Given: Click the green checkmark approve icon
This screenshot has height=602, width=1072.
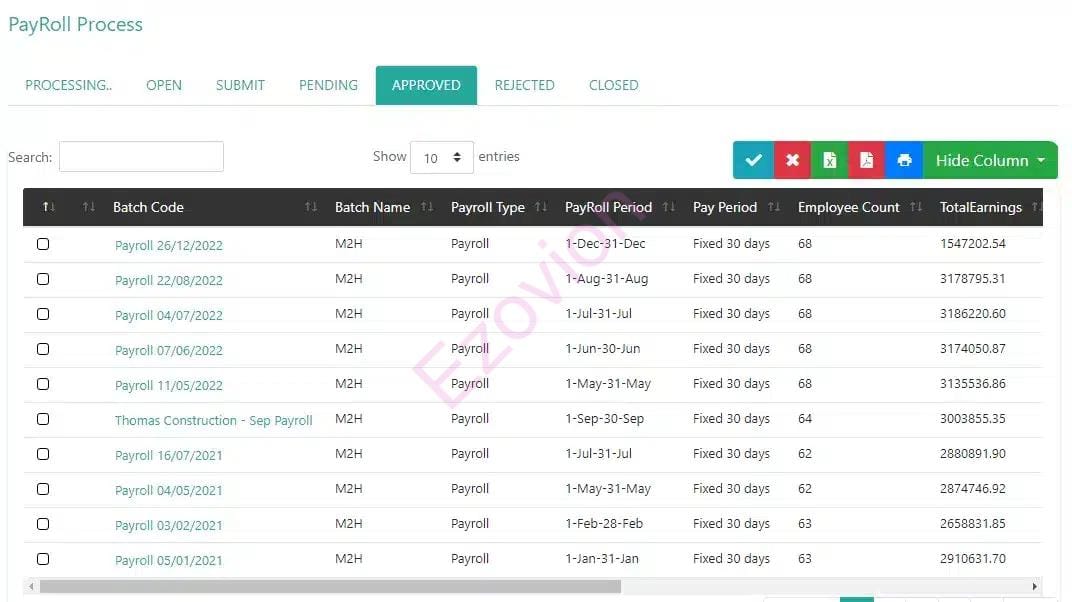Looking at the screenshot, I should [753, 160].
